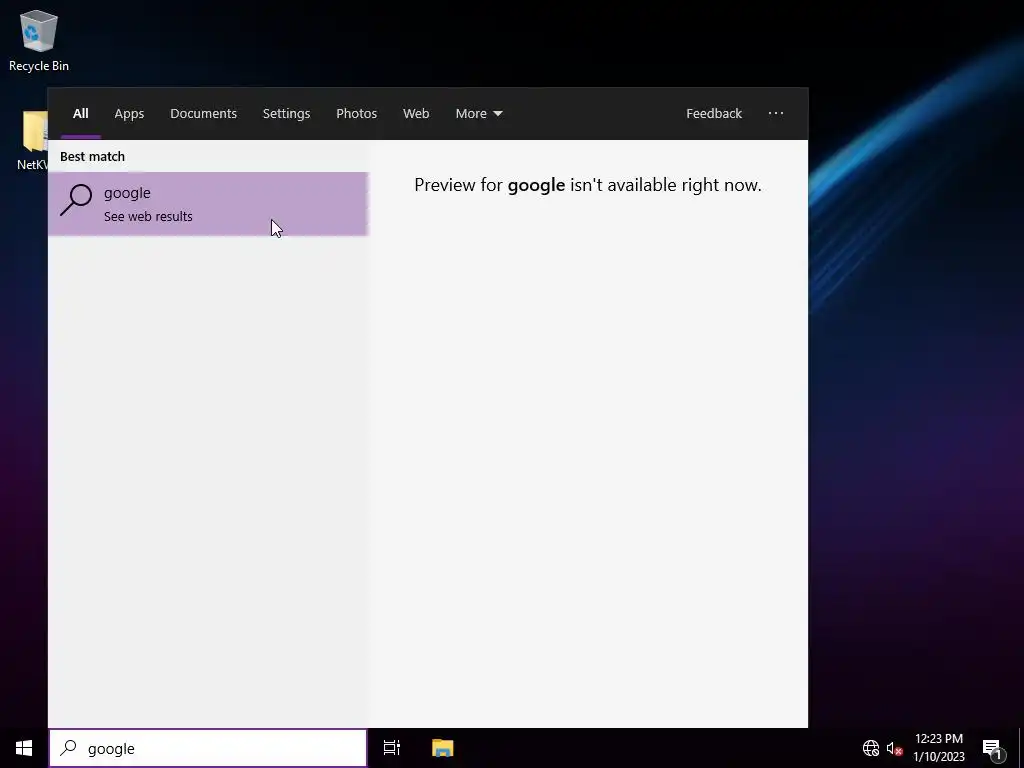1024x768 pixels.
Task: Open the Action Center notifications icon
Action: pyautogui.click(x=992, y=749)
